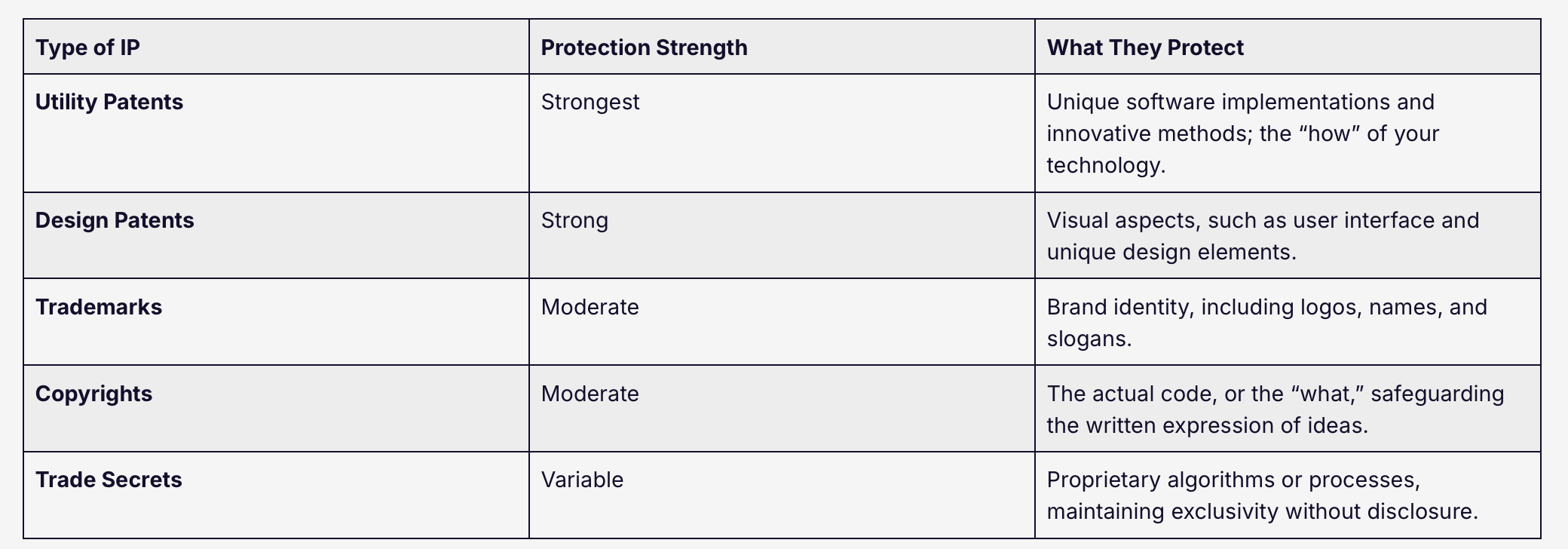Image resolution: width=1568 pixels, height=549 pixels.
Task: Click the 'Type of IP' column header
Action: 87,48
